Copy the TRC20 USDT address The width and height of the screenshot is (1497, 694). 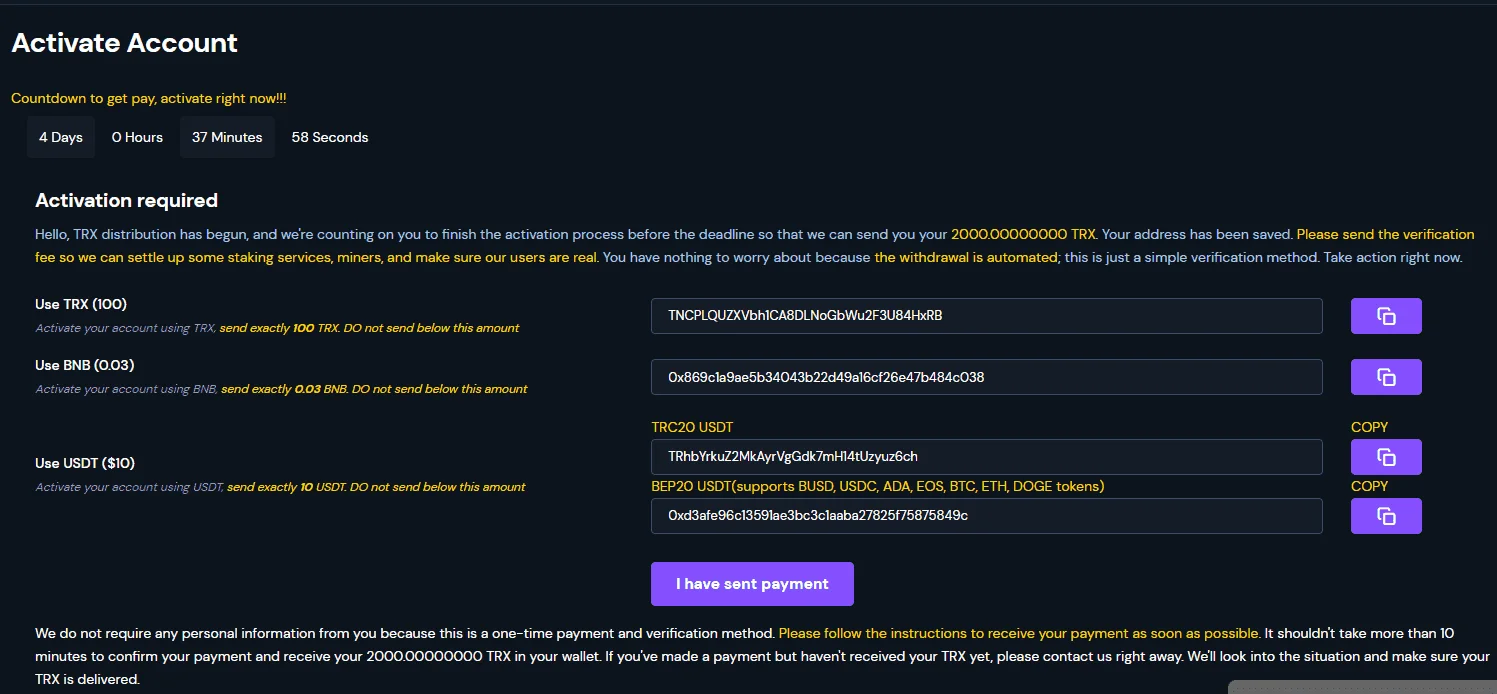(x=1386, y=457)
